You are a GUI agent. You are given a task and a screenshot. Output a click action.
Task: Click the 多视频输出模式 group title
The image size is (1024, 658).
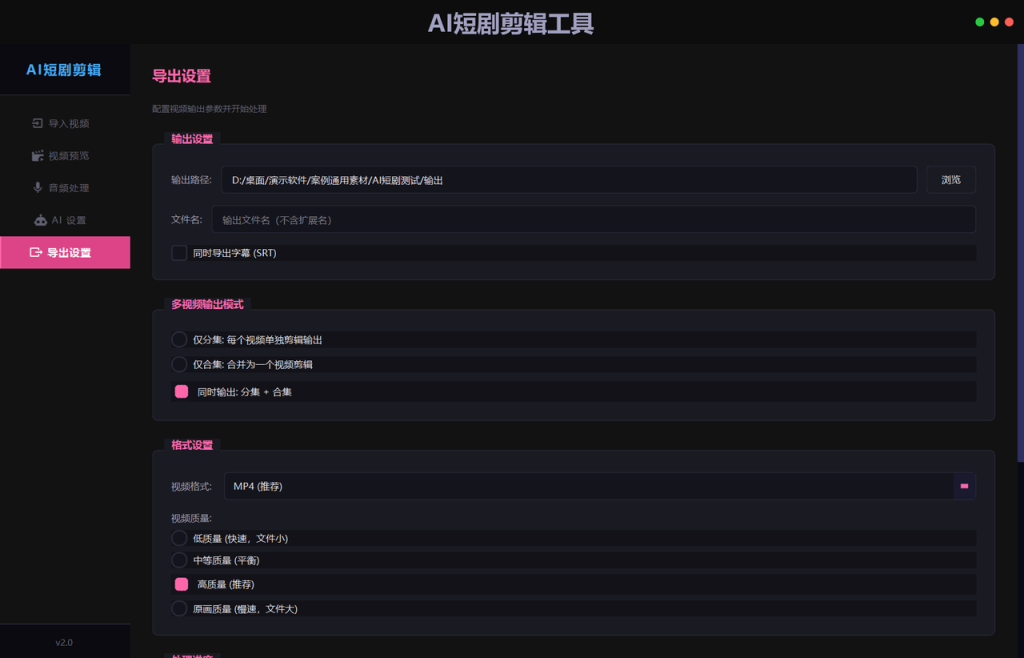click(207, 304)
